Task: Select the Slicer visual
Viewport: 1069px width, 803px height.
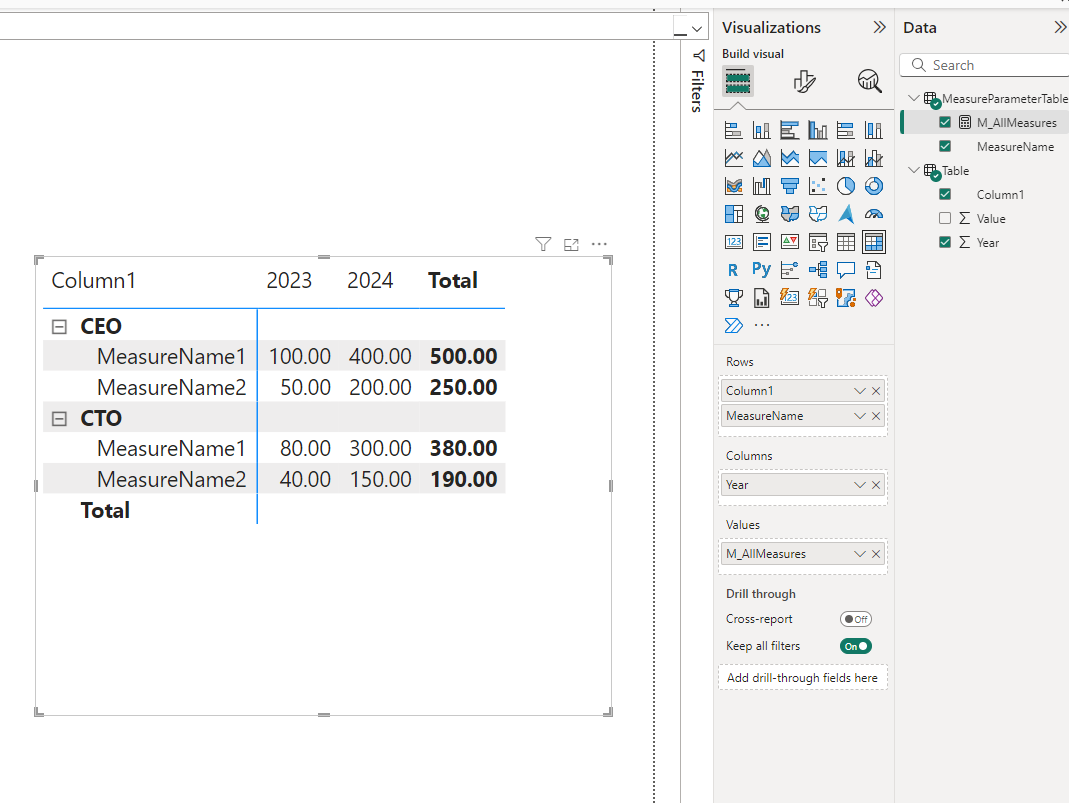Action: pos(817,242)
